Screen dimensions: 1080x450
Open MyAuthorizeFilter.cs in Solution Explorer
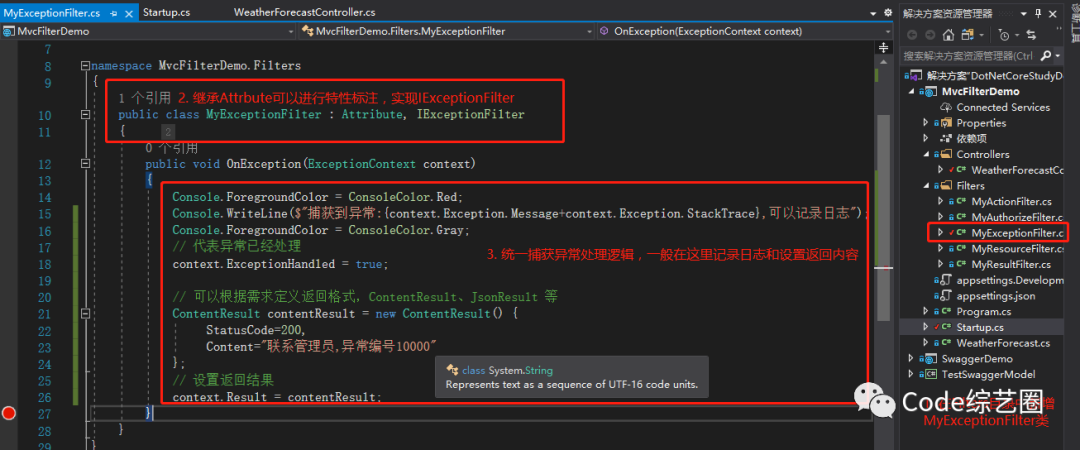[x=1017, y=218]
